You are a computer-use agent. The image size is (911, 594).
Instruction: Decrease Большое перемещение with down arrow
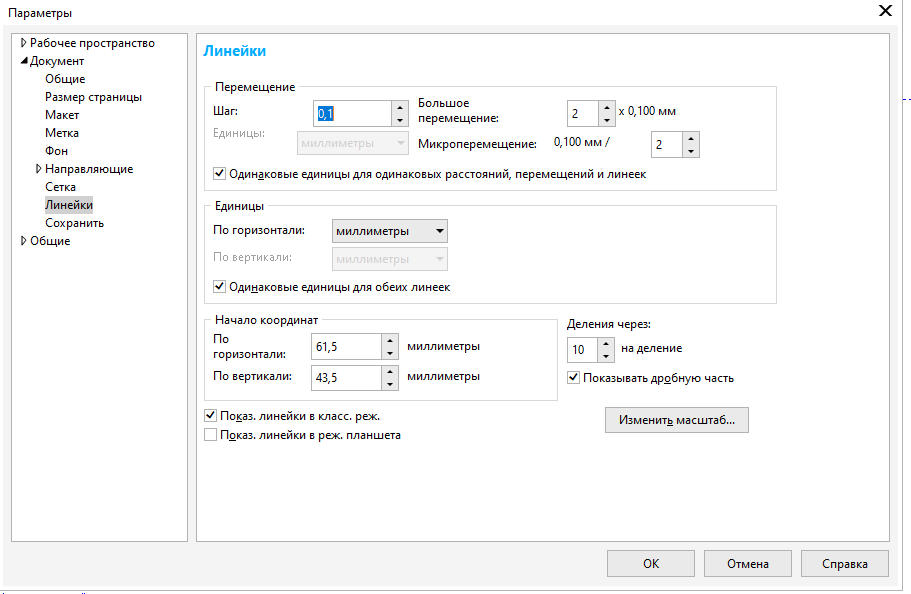(607, 120)
